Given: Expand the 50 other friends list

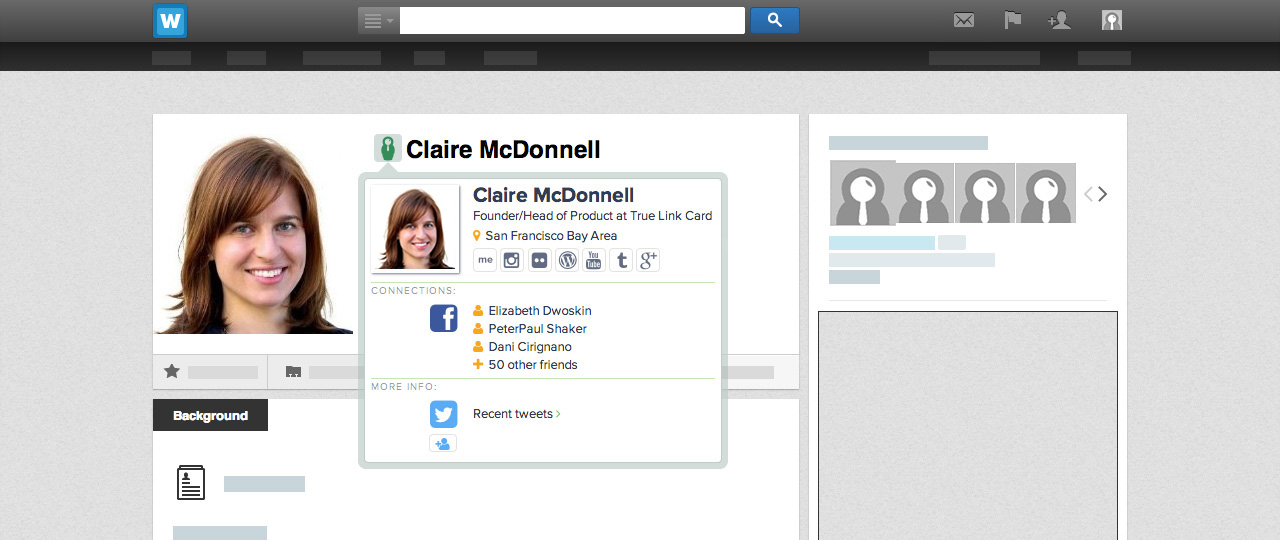Looking at the screenshot, I should pos(532,365).
